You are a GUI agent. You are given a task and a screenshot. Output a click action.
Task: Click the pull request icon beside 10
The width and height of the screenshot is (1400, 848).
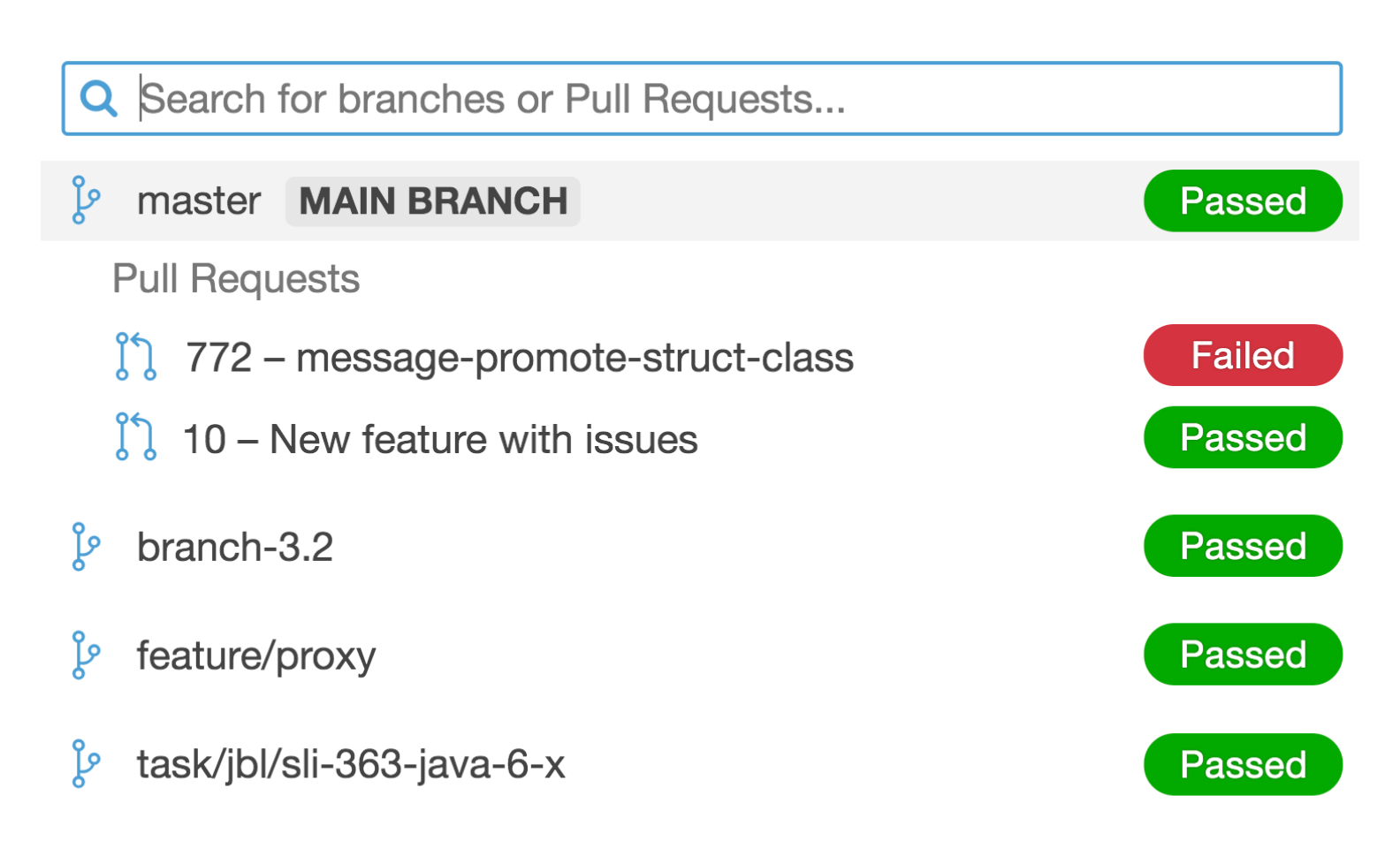point(135,438)
